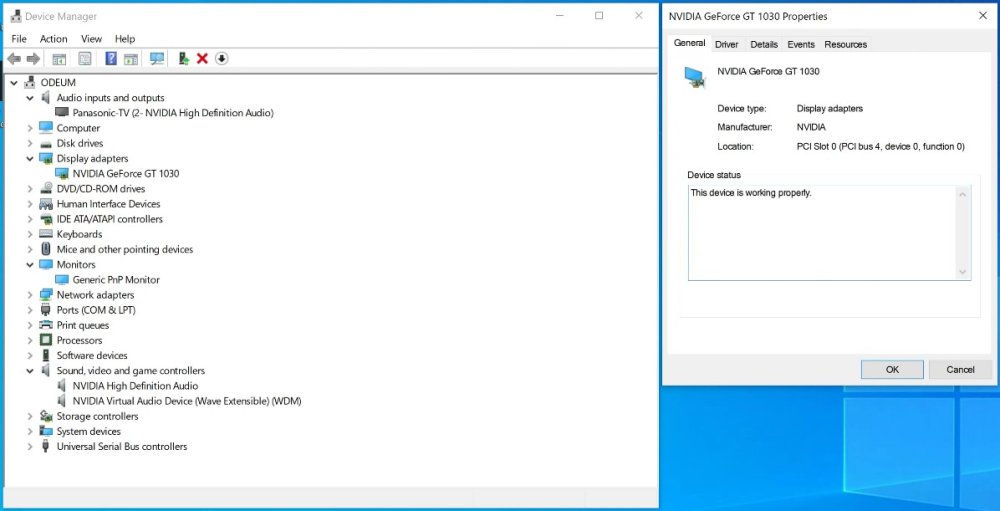Click Device status scrollbar down arrow

[x=963, y=272]
